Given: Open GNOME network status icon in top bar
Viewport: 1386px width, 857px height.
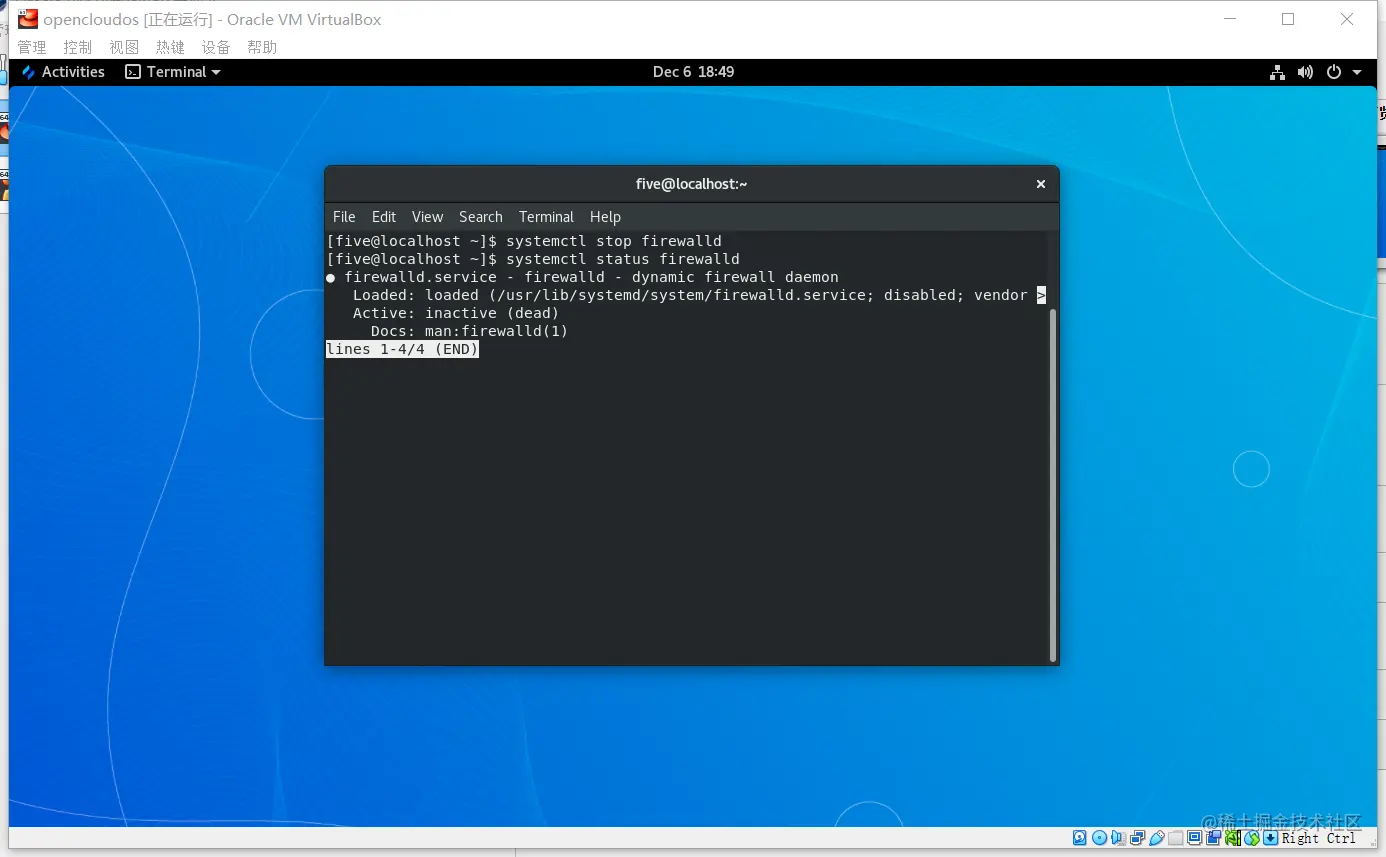Looking at the screenshot, I should coord(1277,72).
